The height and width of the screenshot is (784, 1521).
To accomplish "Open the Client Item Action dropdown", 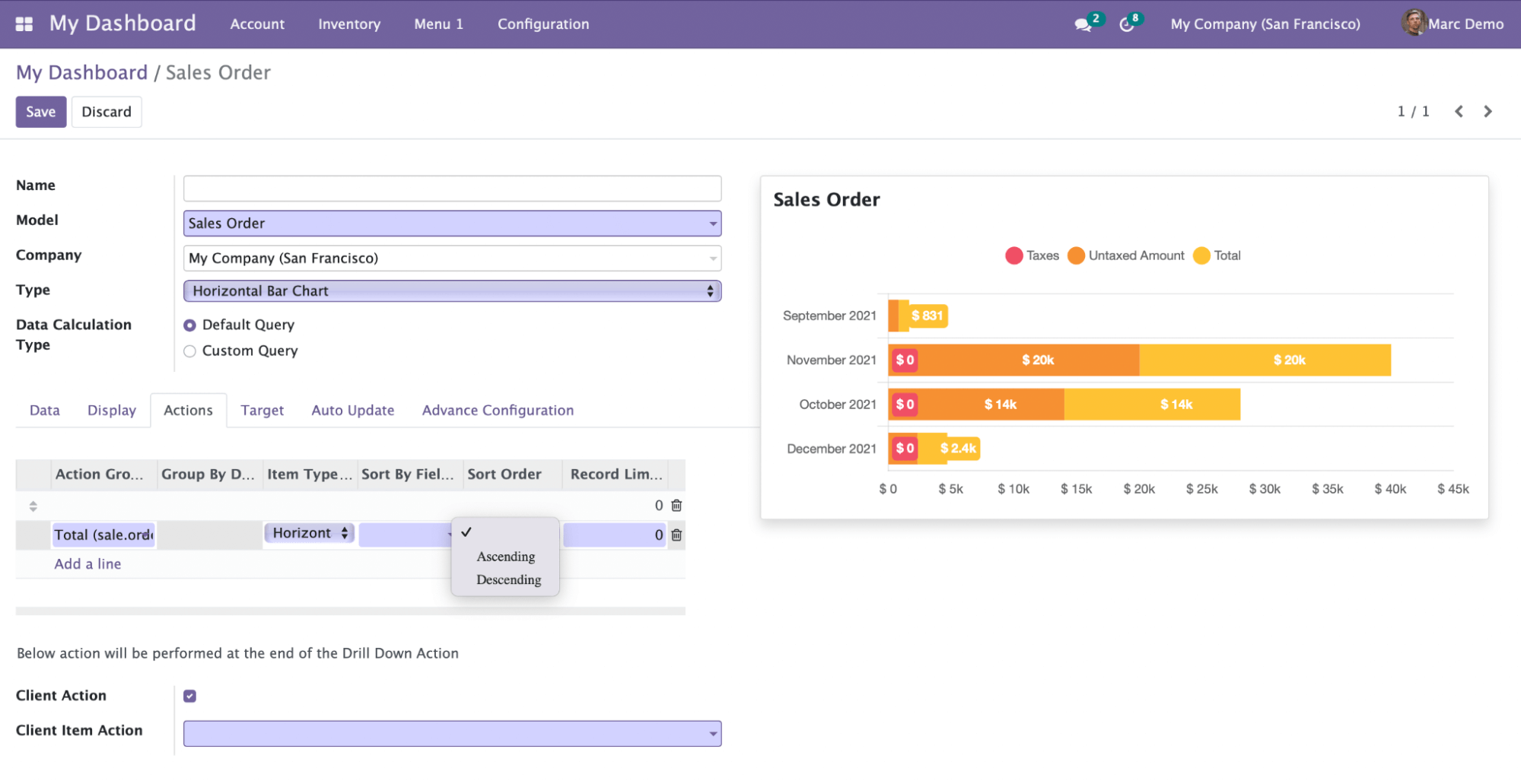I will 452,734.
